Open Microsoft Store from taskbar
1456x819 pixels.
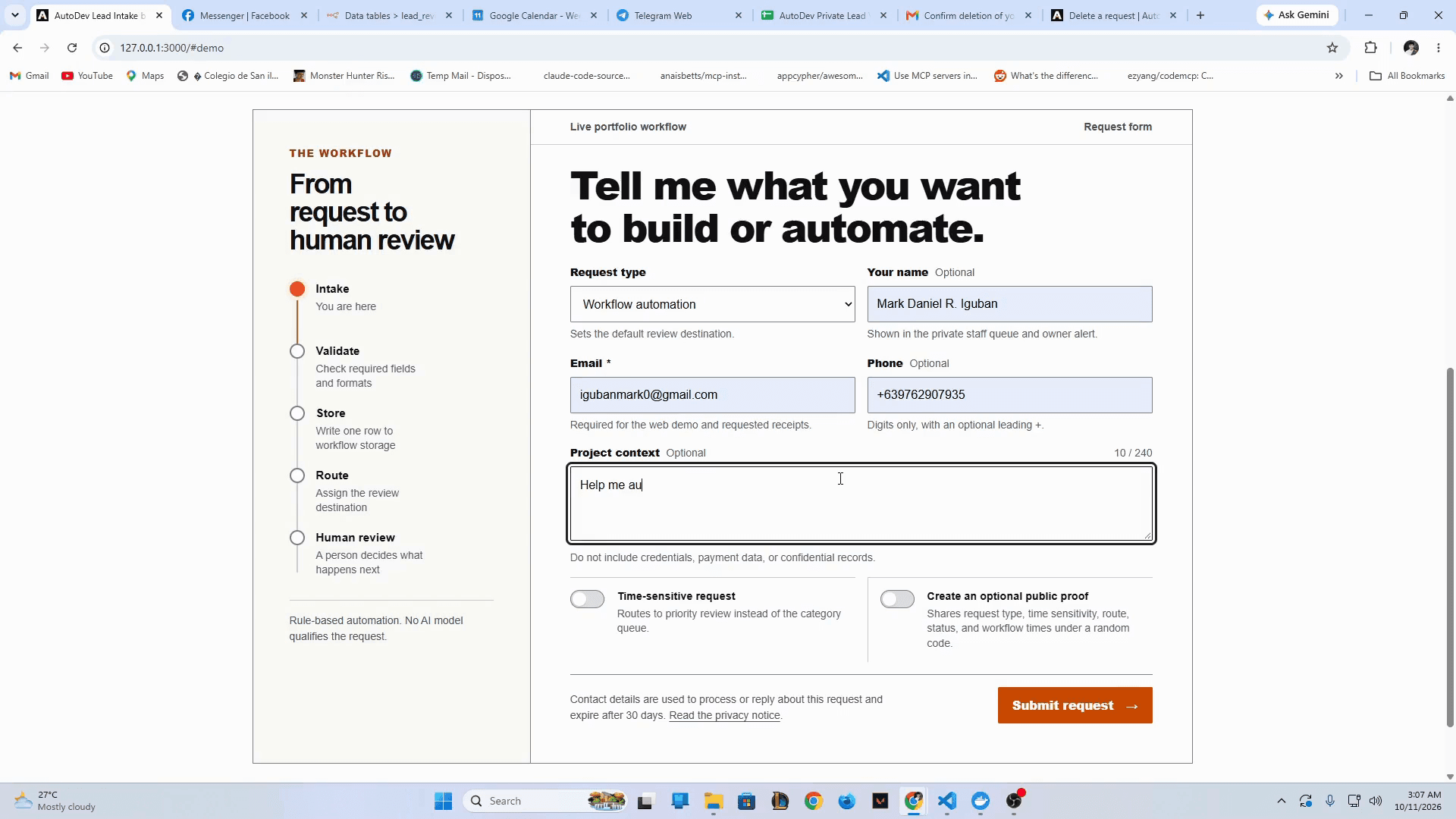point(746,801)
